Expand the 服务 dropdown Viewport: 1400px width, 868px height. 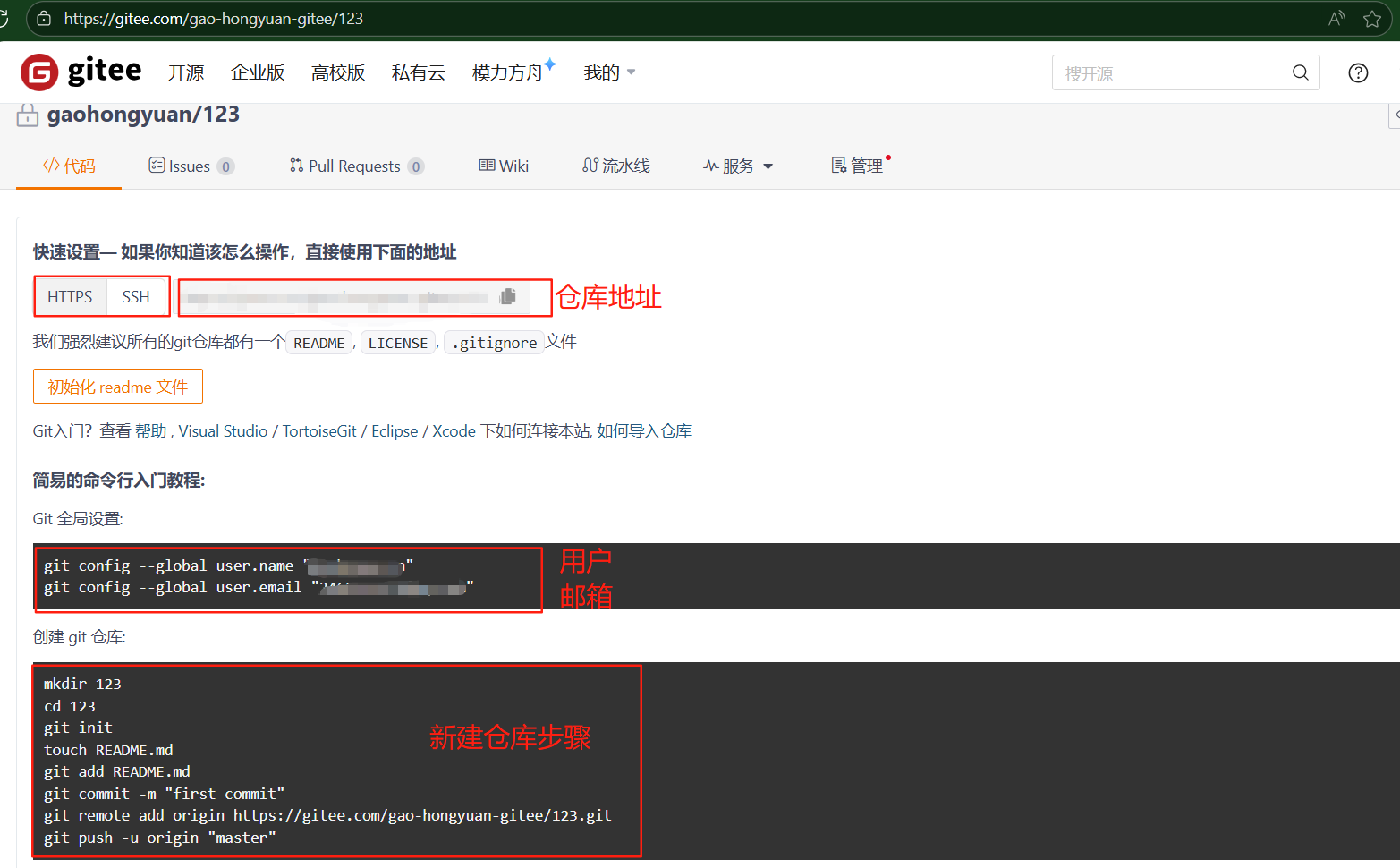[x=738, y=166]
